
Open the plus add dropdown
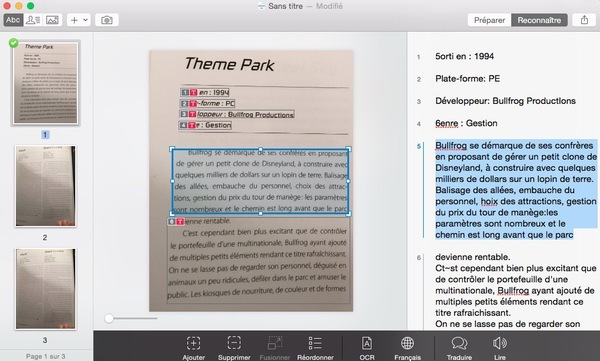(79, 20)
